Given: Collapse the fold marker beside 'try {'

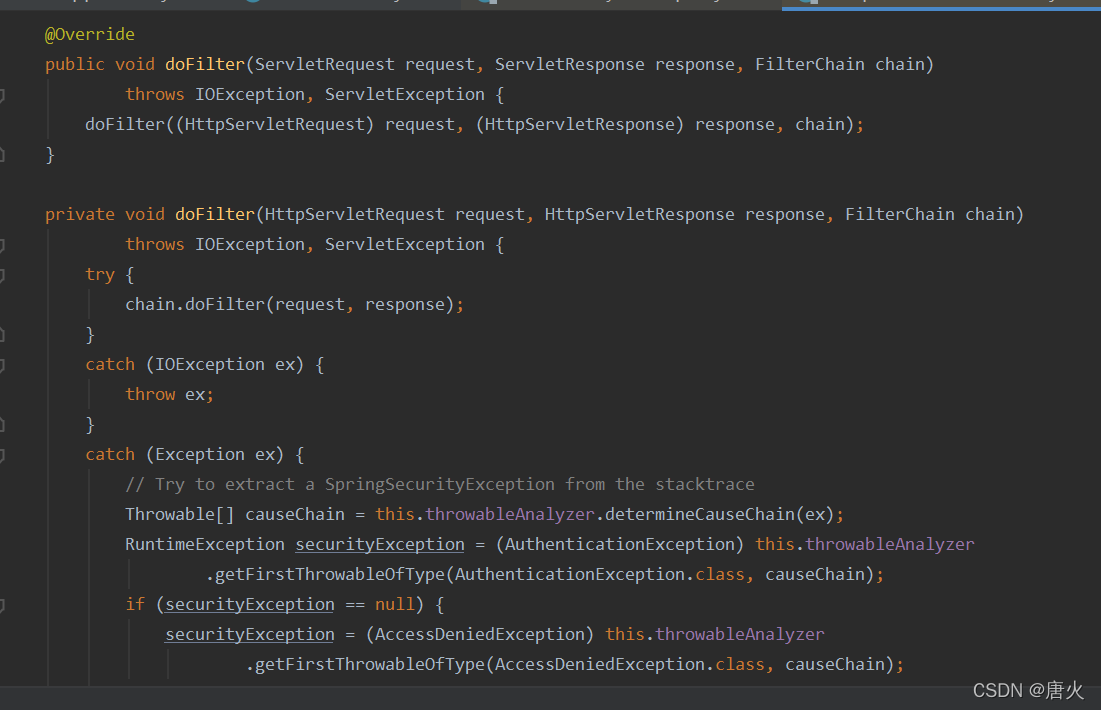Looking at the screenshot, I should (x=2, y=275).
